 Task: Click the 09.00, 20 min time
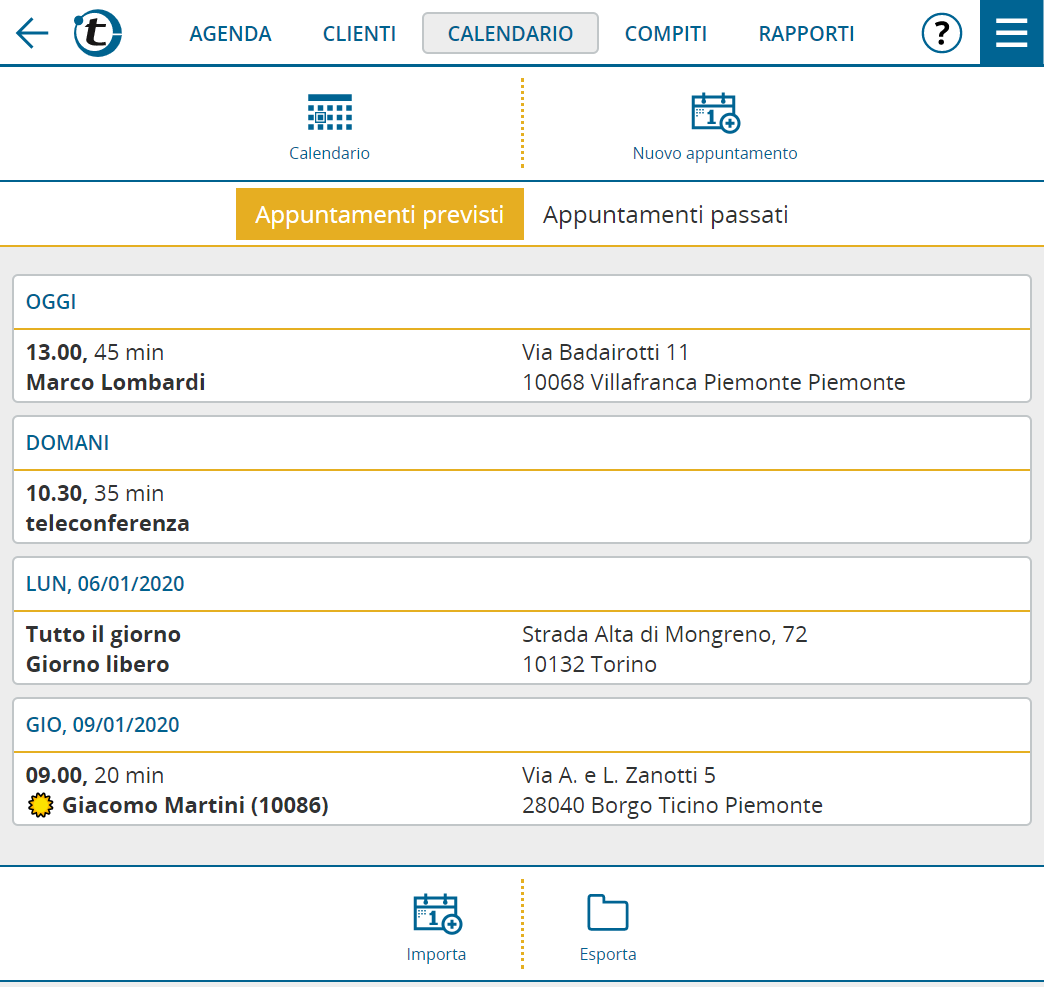[x=95, y=776]
